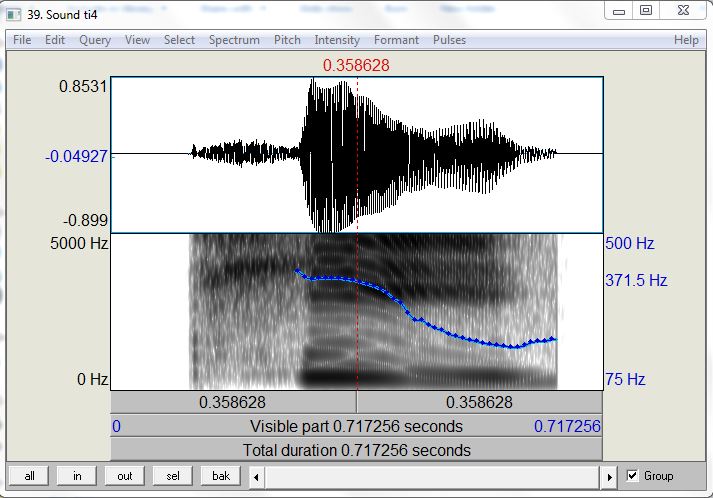Click the 371.5 Hz pitch value label
The height and width of the screenshot is (498, 713).
tap(636, 280)
